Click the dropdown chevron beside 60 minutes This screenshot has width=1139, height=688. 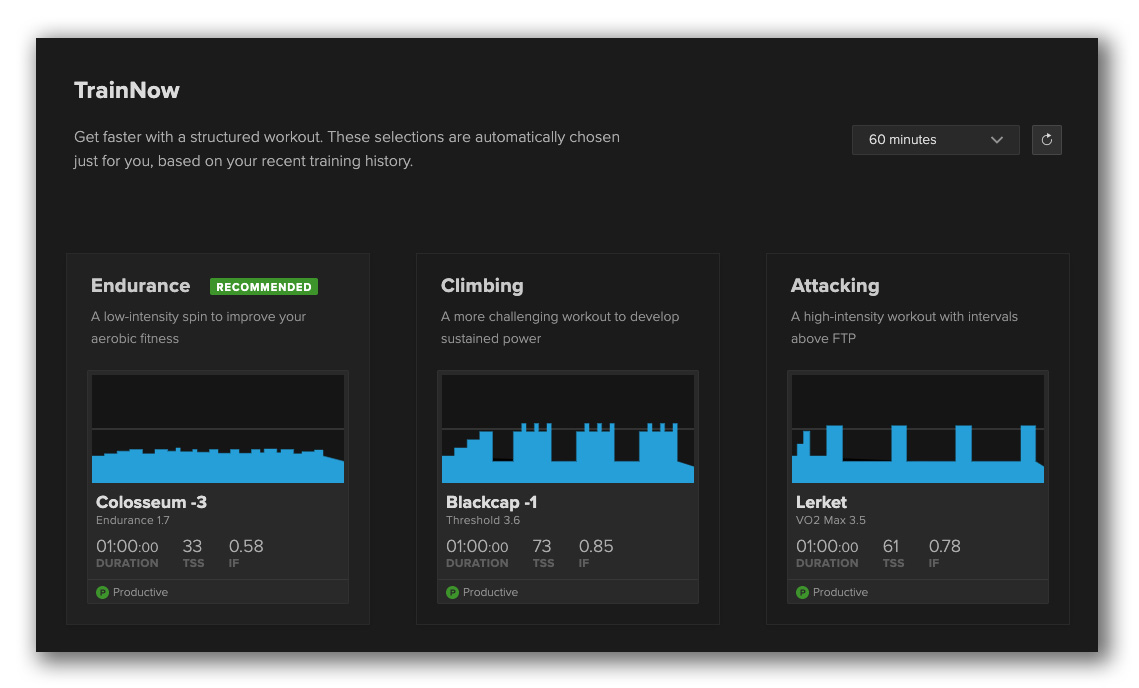point(996,140)
